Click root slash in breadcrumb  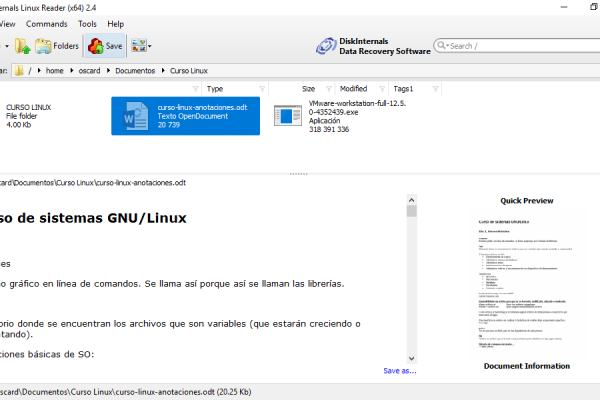29,71
